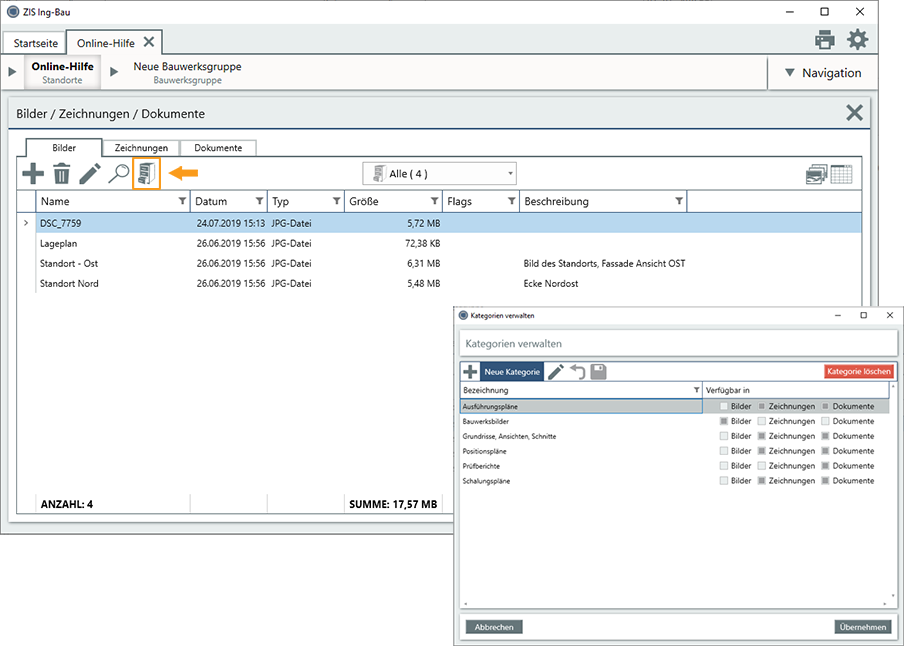Toggle Dokumente checkbox for Prüfberichte
Image resolution: width=904 pixels, height=646 pixels.
(x=825, y=466)
